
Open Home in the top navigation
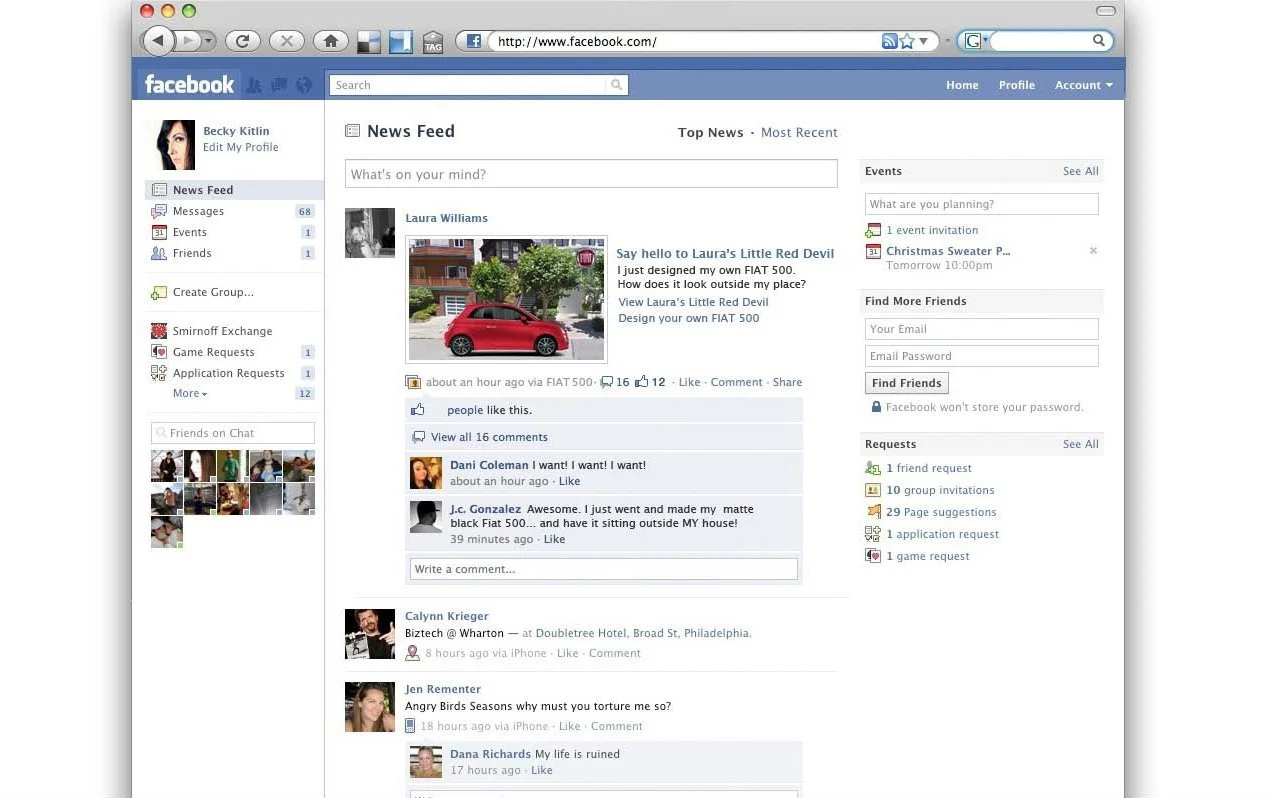pos(962,85)
